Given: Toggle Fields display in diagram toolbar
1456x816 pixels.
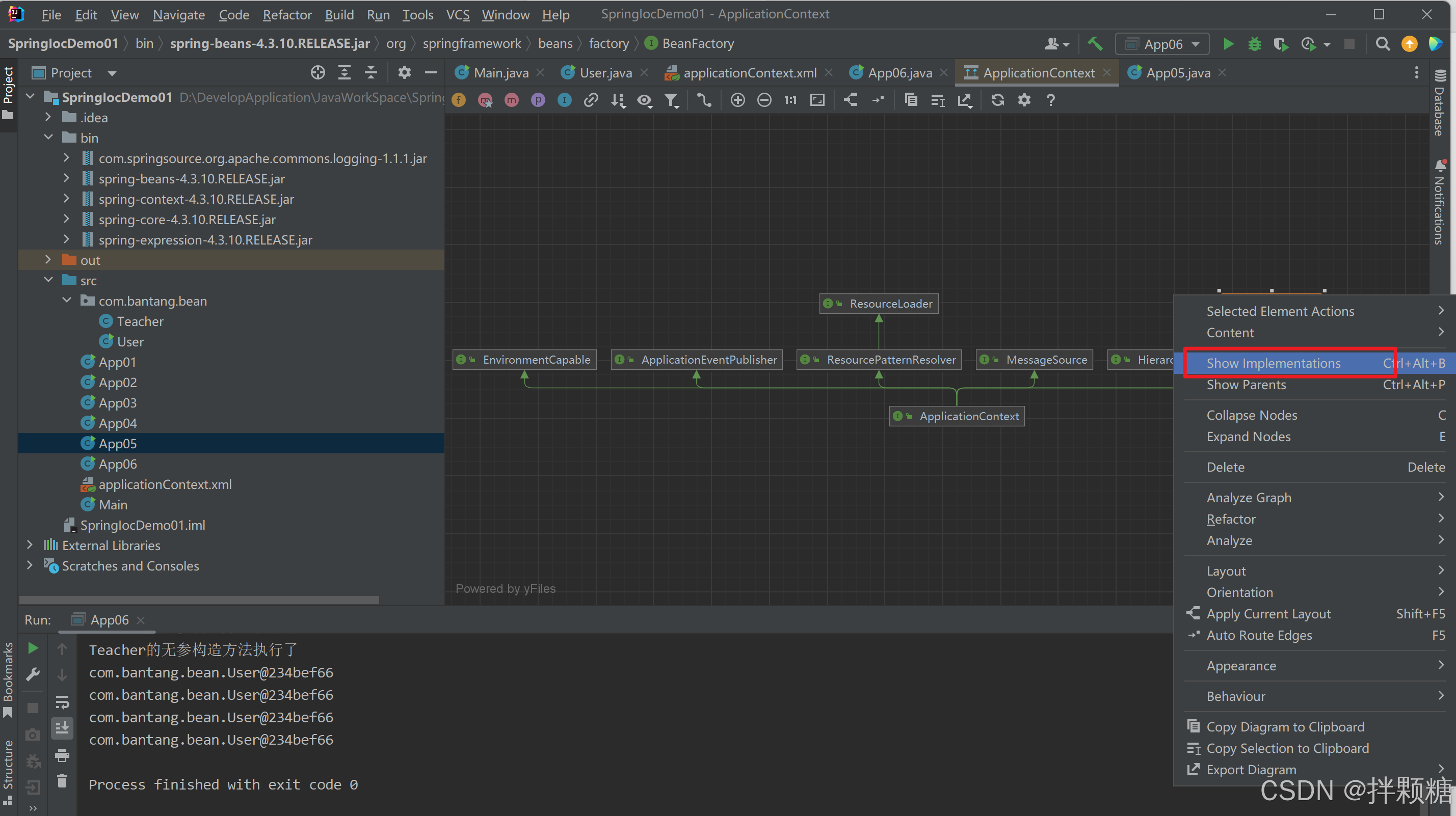Looking at the screenshot, I should 459,100.
